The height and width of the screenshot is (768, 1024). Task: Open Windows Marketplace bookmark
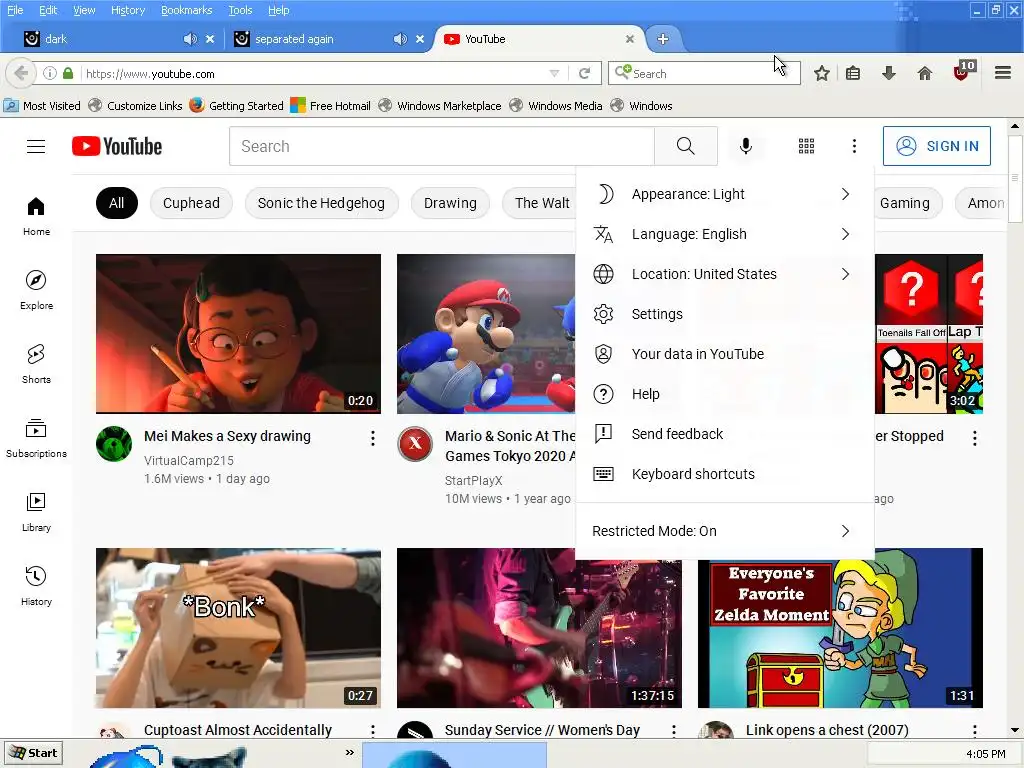tap(440, 106)
